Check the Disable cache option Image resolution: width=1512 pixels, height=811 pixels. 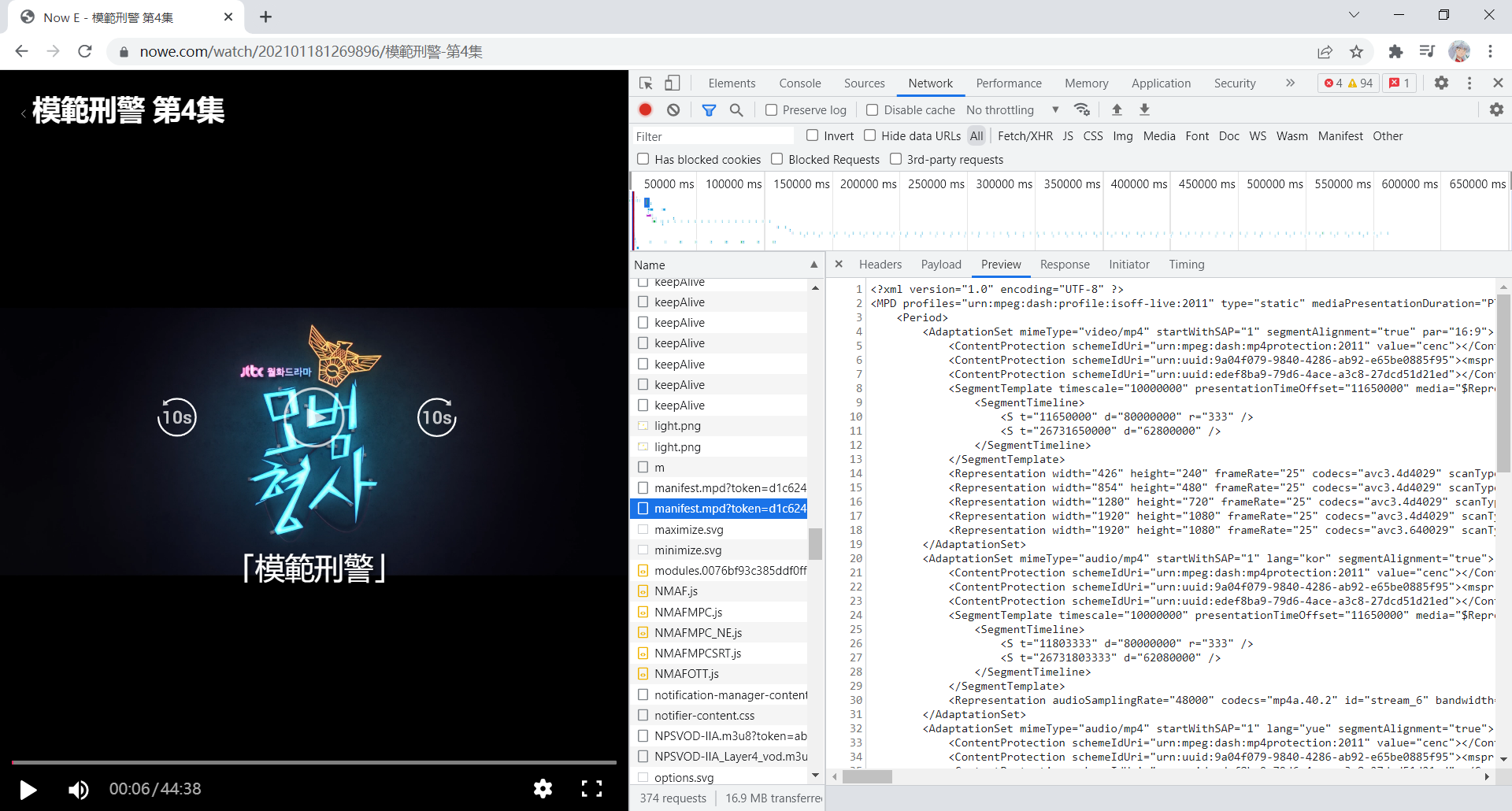point(873,110)
